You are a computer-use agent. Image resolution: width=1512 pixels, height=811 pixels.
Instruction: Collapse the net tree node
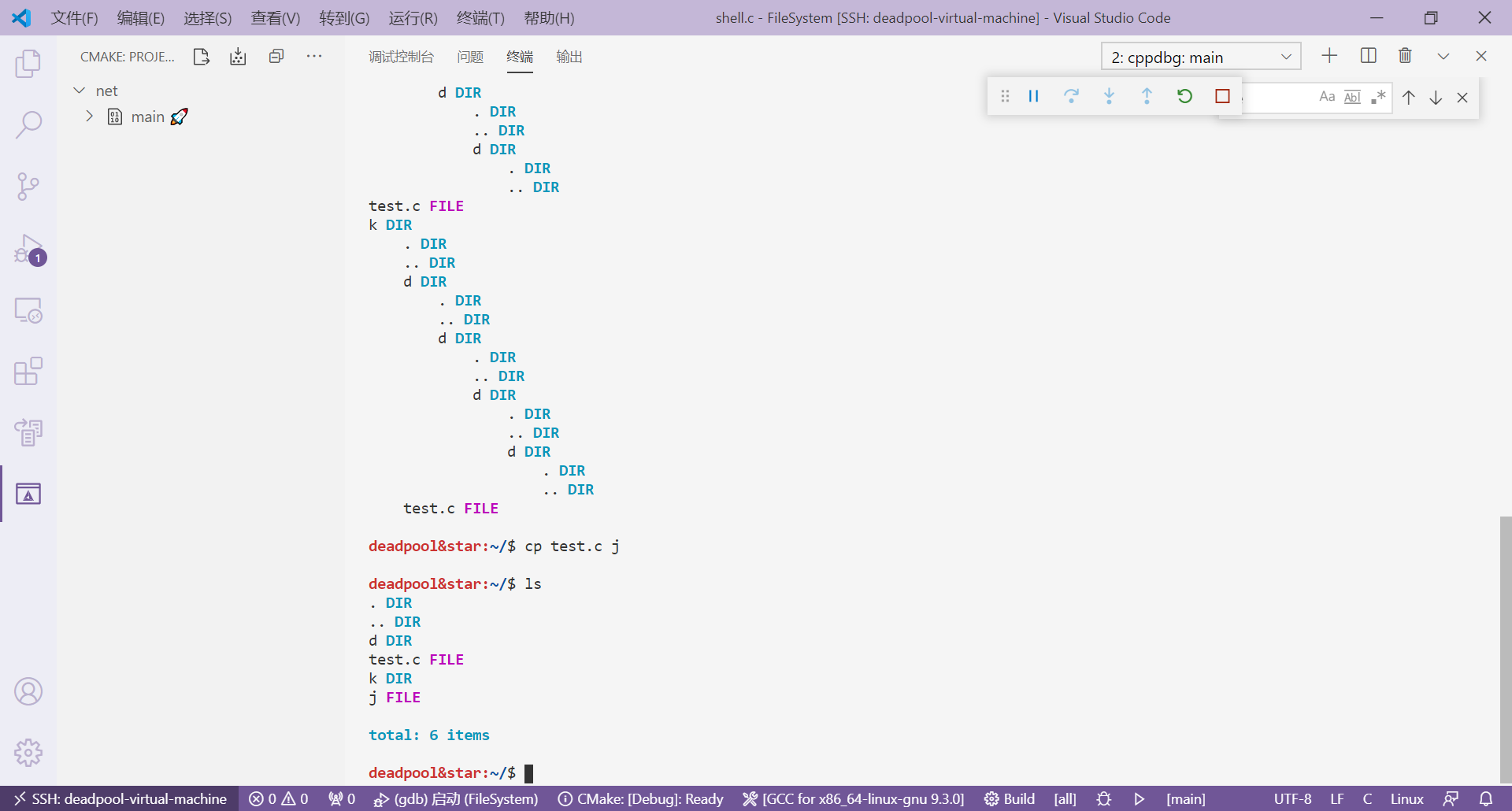point(80,91)
